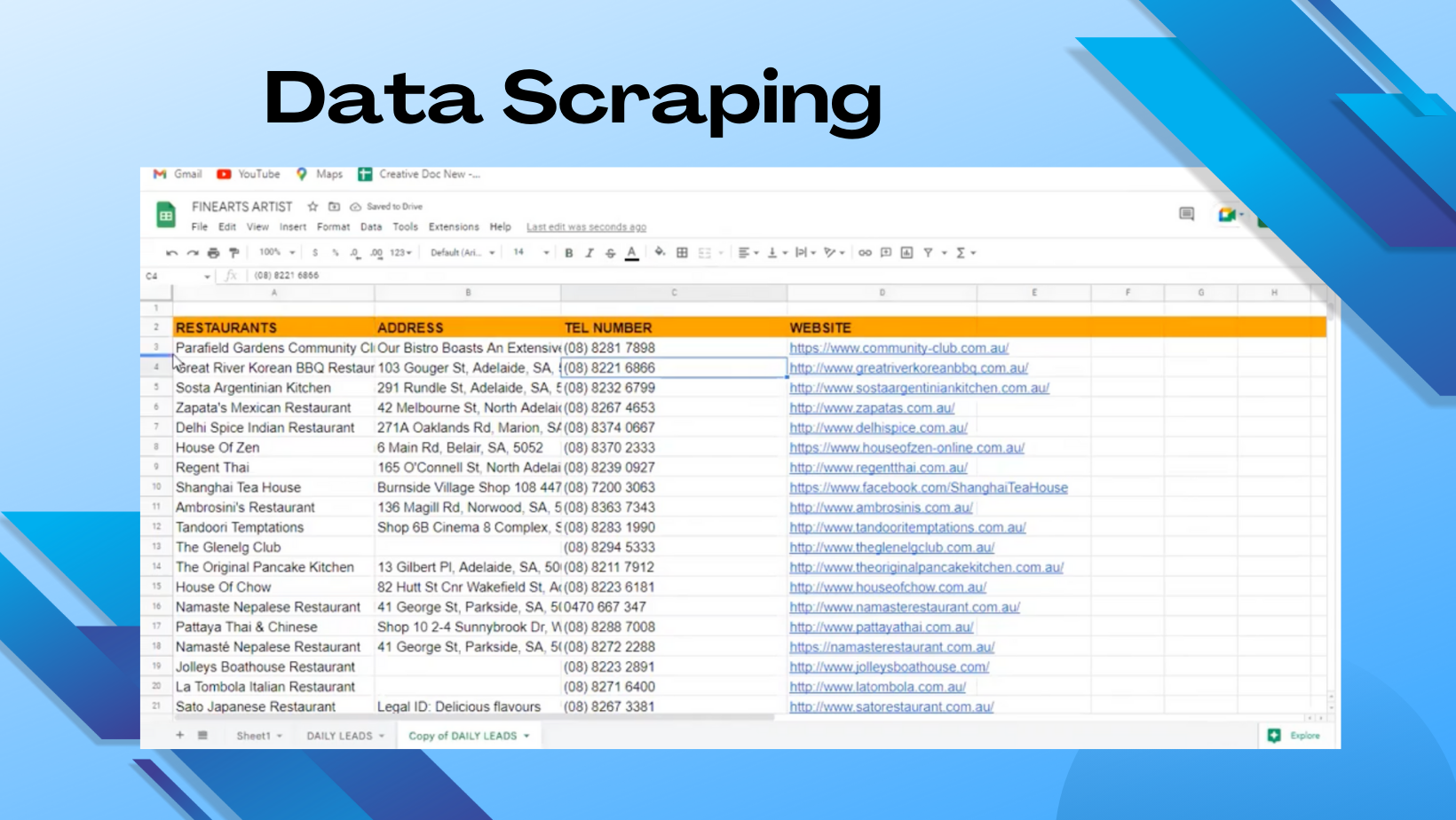Viewport: 1456px width, 820px height.
Task: Open the YouTube bookmark
Action: pos(249,175)
